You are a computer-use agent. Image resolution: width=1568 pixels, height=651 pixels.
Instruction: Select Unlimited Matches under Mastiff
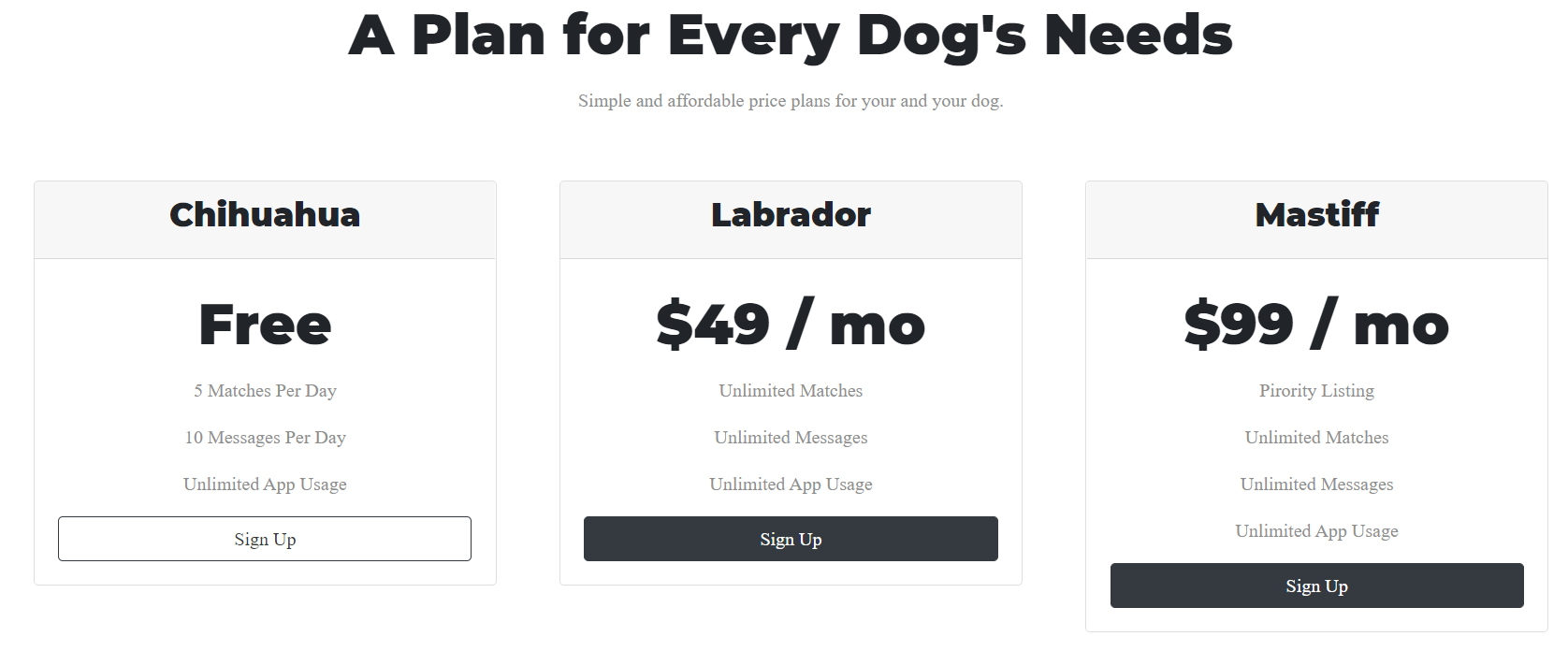click(x=1316, y=438)
